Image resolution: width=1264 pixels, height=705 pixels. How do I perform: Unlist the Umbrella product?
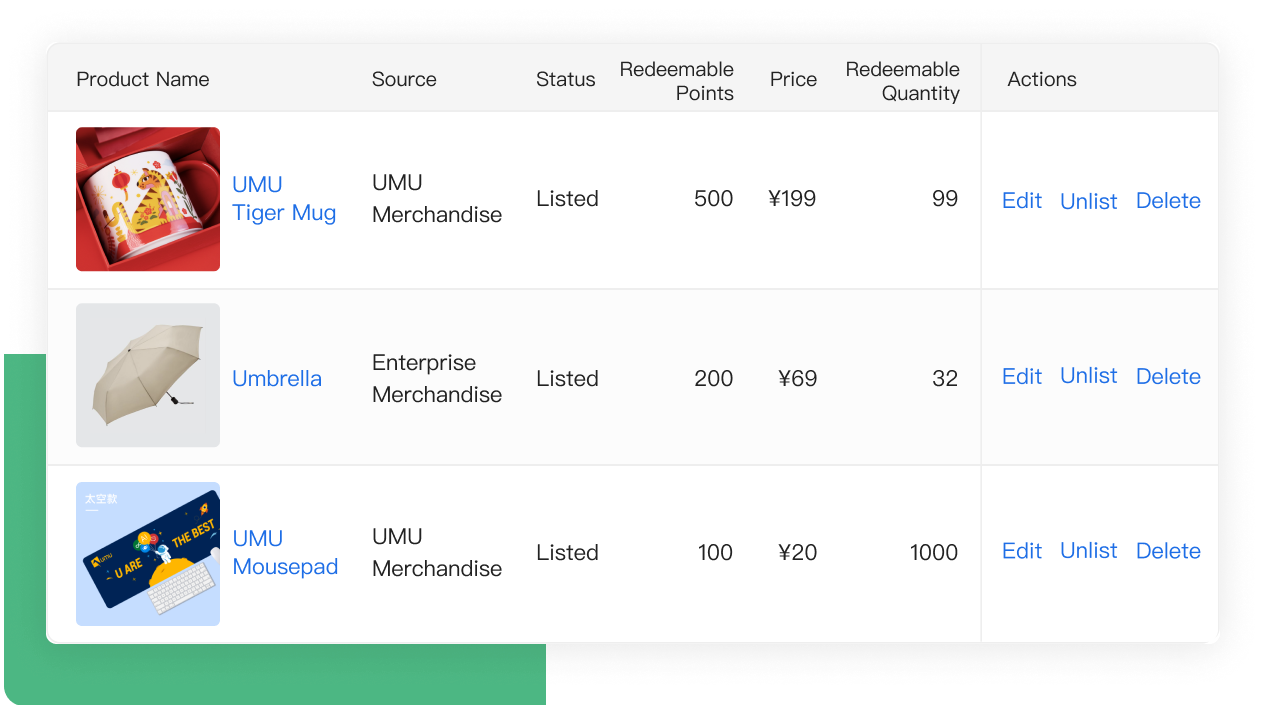1088,376
